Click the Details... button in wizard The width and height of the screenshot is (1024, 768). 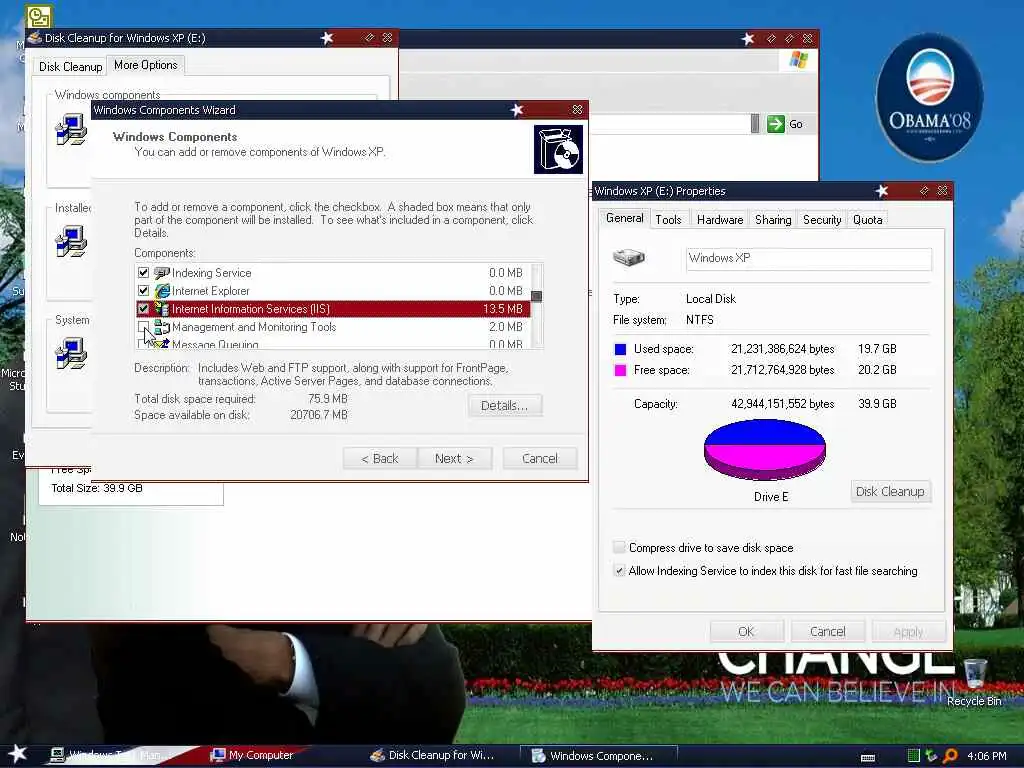click(505, 405)
